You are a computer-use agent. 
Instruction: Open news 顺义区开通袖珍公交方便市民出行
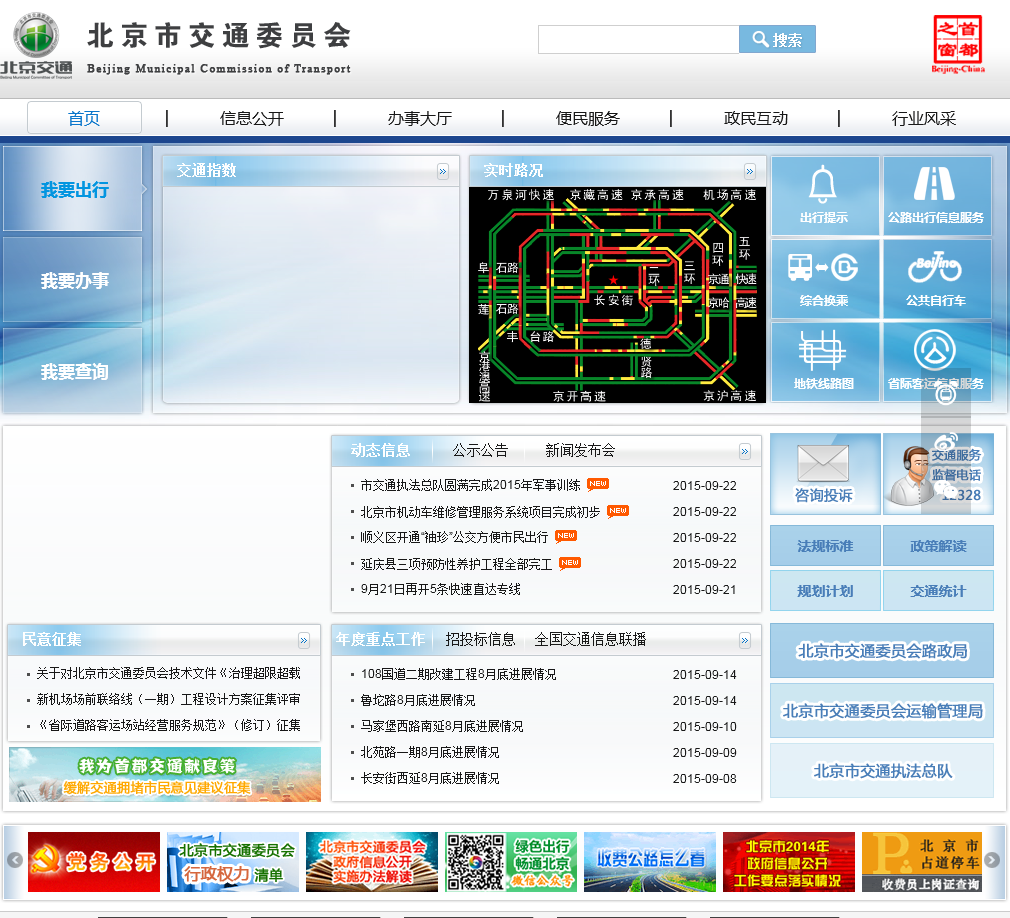[454, 537]
